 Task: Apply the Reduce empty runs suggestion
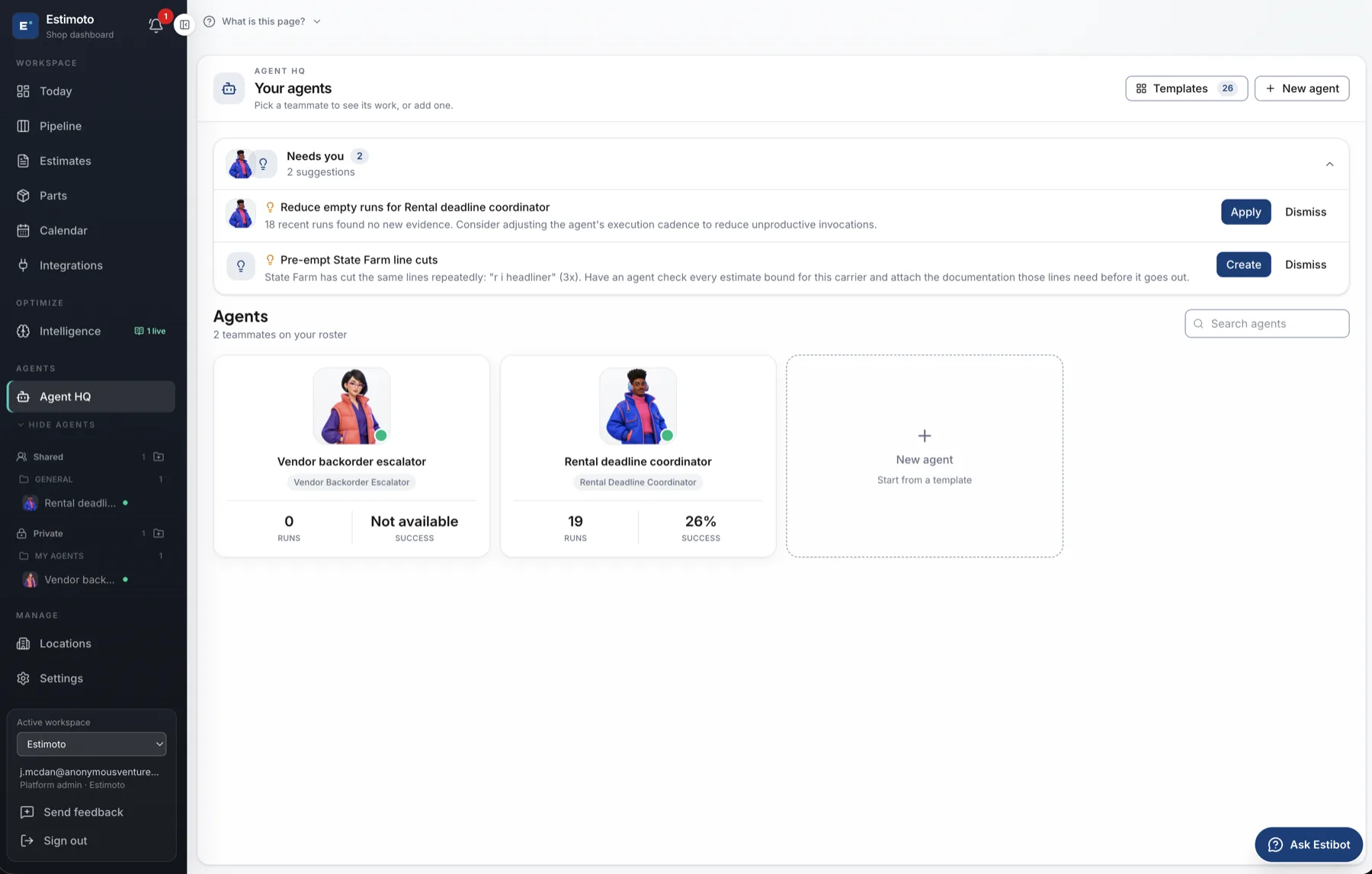1245,212
